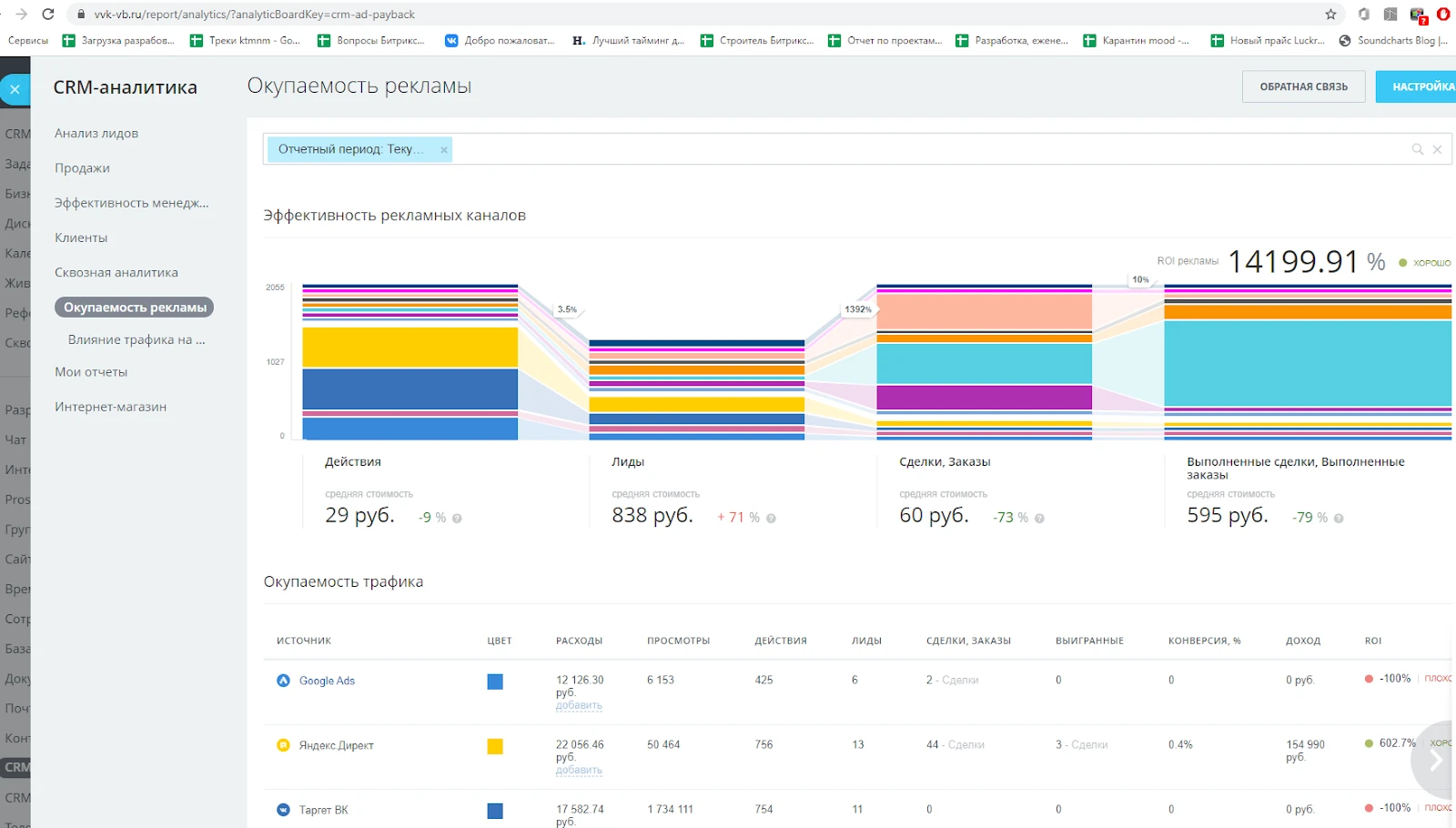Select Сквозная аналитика in sidebar

click(116, 273)
